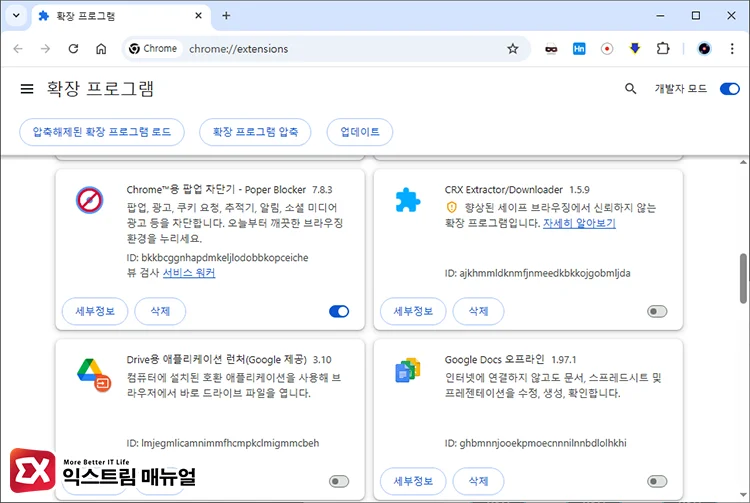Search extensions with magnifier icon
The height and width of the screenshot is (503, 750).
[x=630, y=89]
